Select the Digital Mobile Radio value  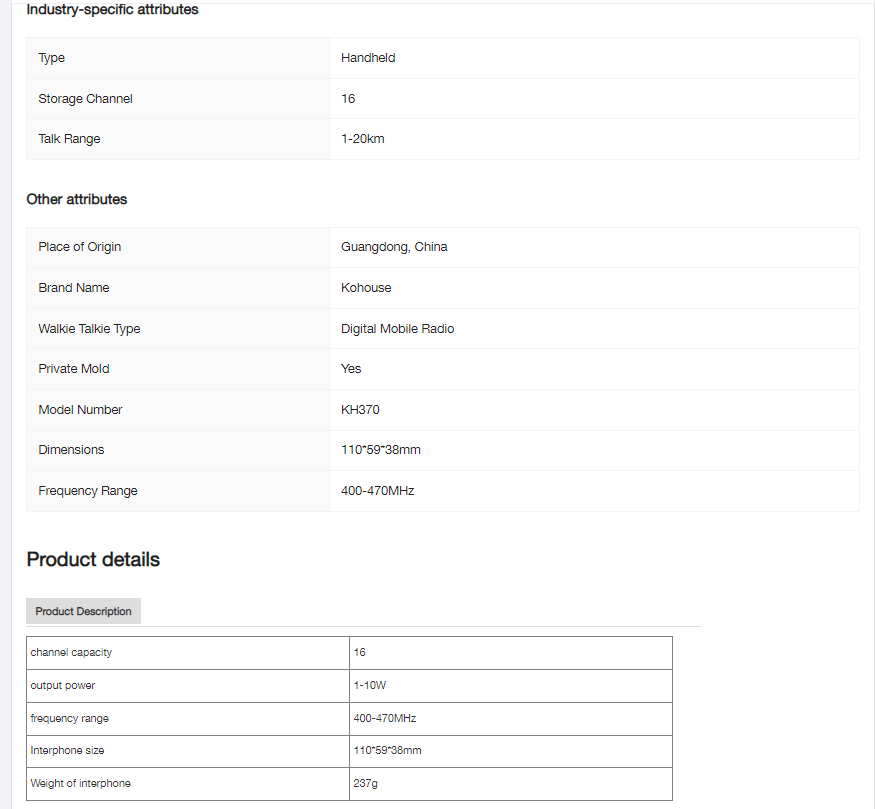397,329
